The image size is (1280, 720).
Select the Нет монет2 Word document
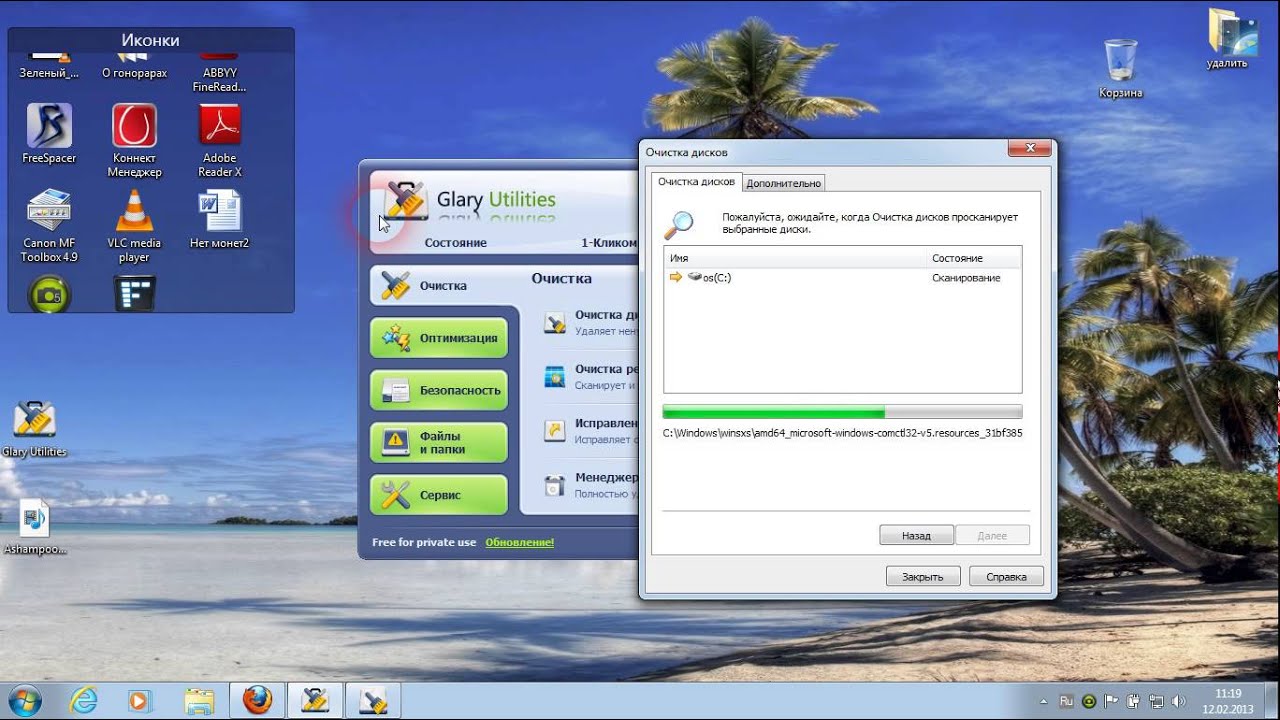click(220, 210)
